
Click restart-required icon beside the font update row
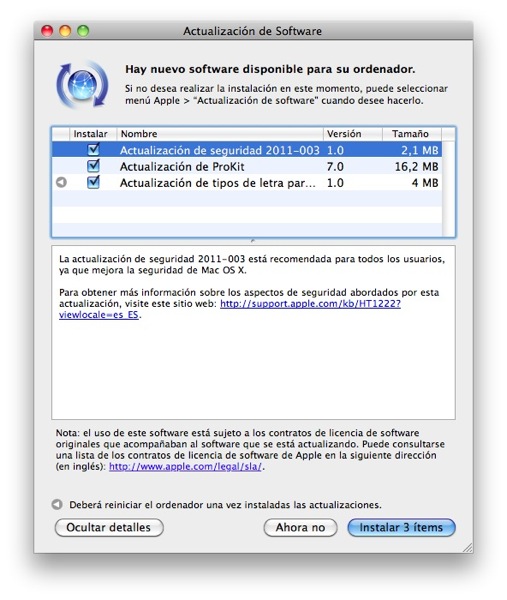[61, 183]
